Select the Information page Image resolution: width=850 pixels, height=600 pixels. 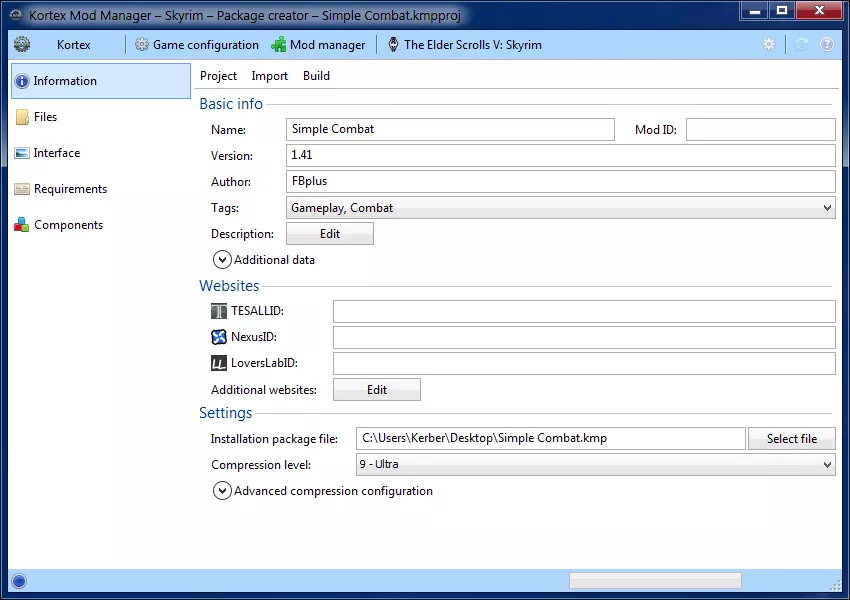click(x=101, y=81)
